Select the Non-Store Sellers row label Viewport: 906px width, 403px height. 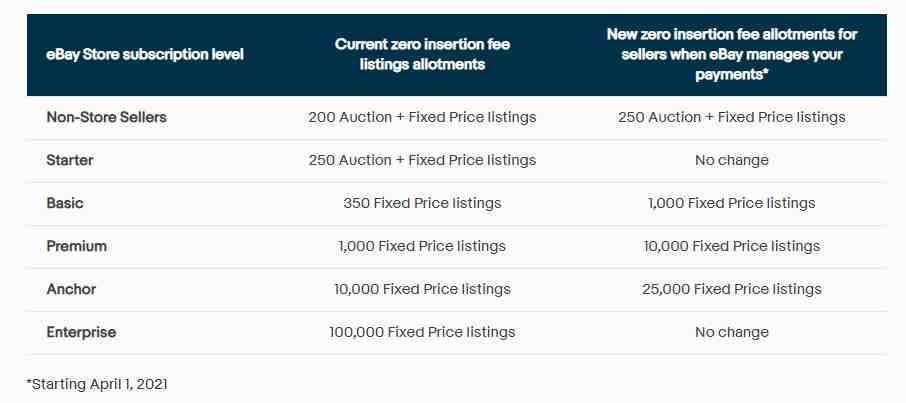[106, 117]
